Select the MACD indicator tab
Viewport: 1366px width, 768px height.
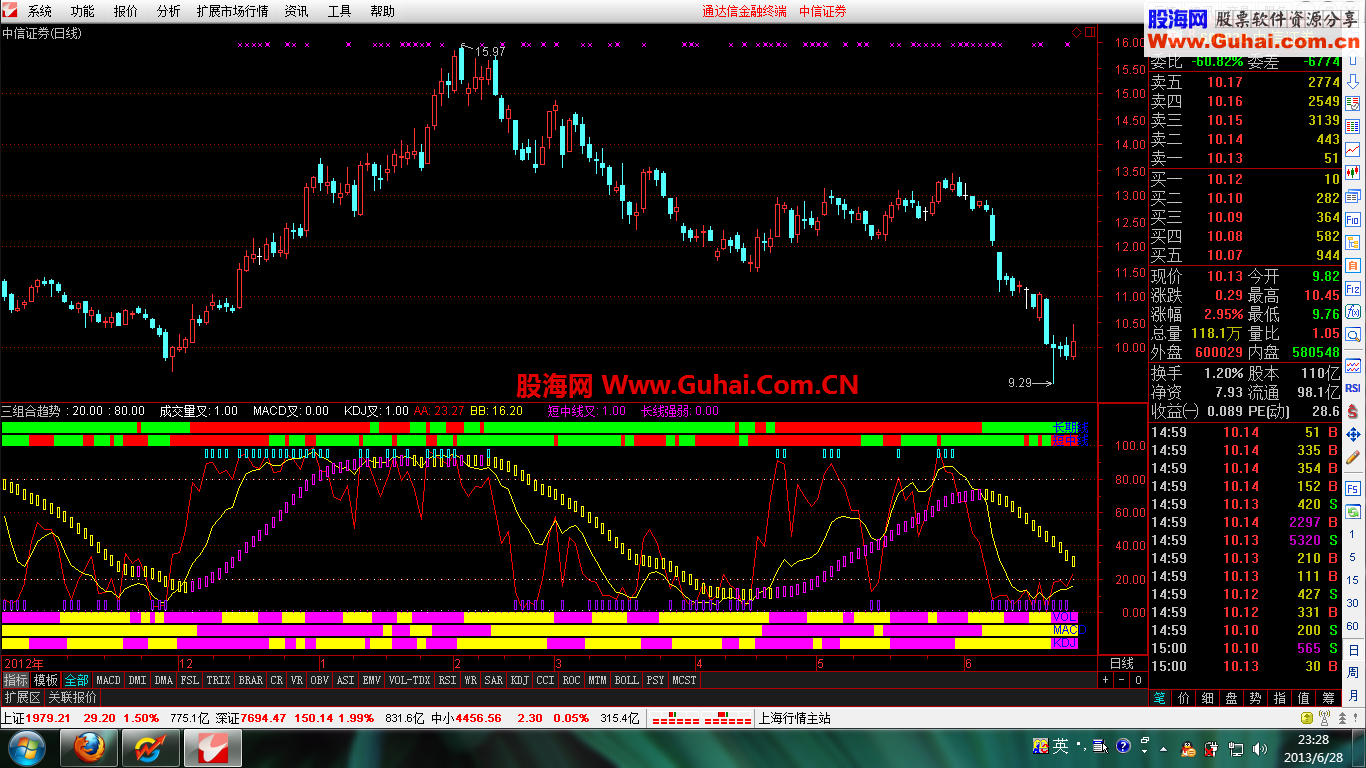click(108, 680)
